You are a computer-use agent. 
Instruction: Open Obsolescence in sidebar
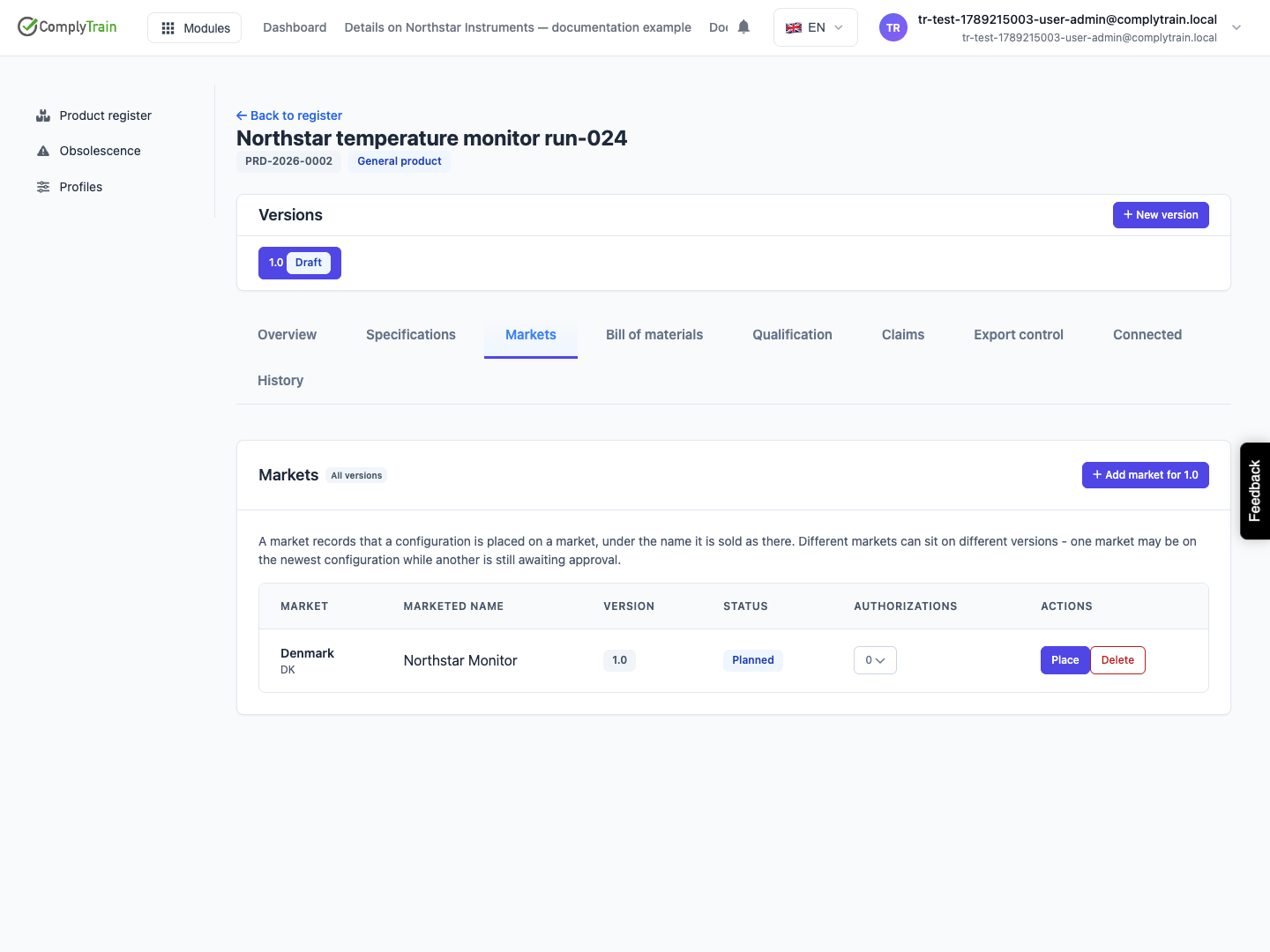pos(89,151)
